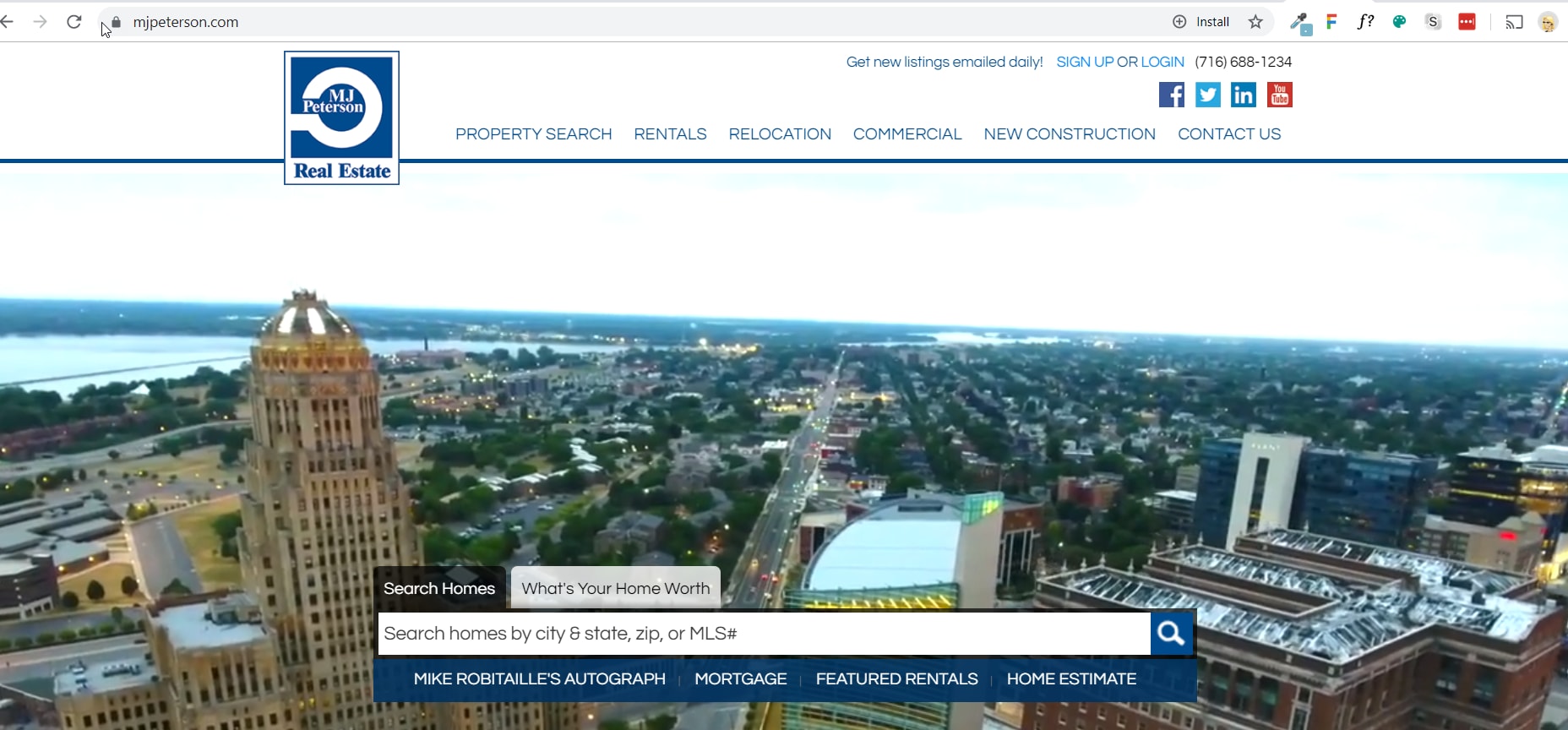Open the Property Search menu
The image size is (1568, 730).
pos(533,134)
